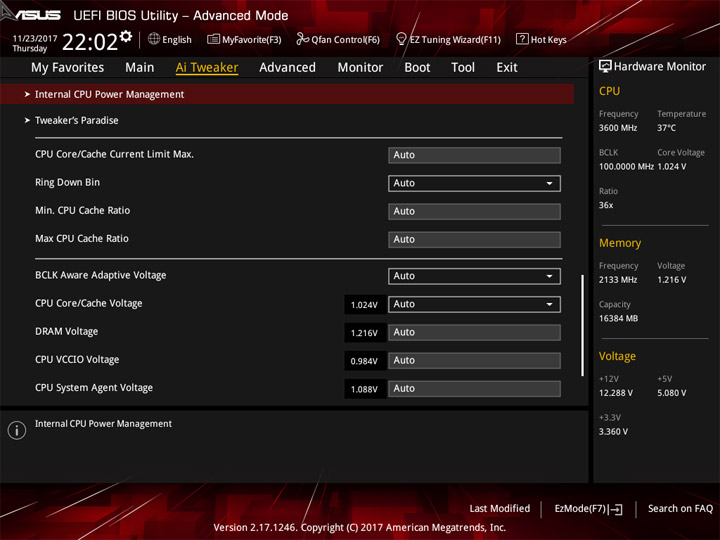Click the 0.984V VCCIO reading
Image resolution: width=720 pixels, height=540 pixels.
(x=365, y=361)
